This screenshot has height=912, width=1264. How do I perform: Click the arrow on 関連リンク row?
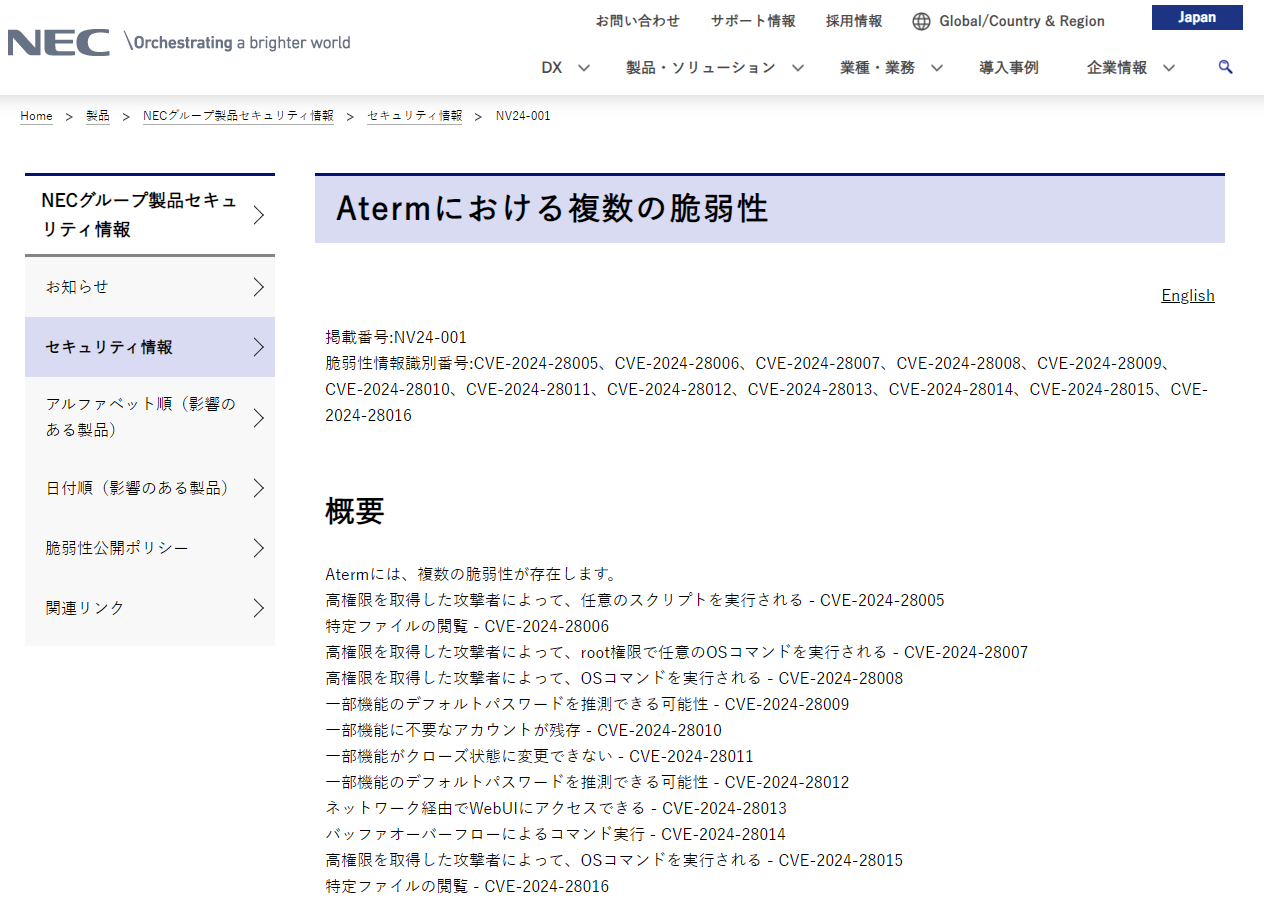[259, 608]
